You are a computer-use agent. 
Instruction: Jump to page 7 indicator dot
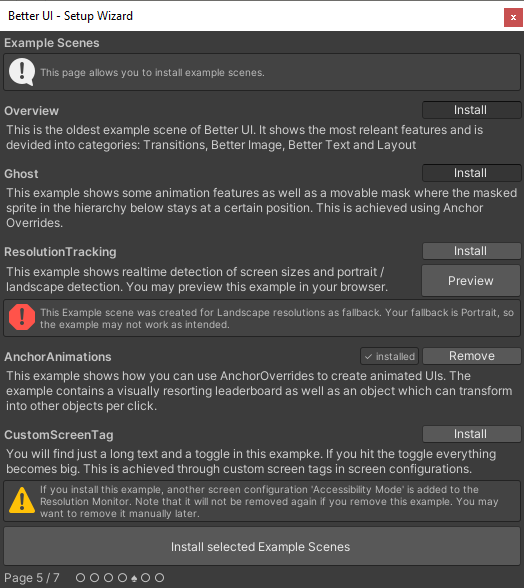(159, 578)
